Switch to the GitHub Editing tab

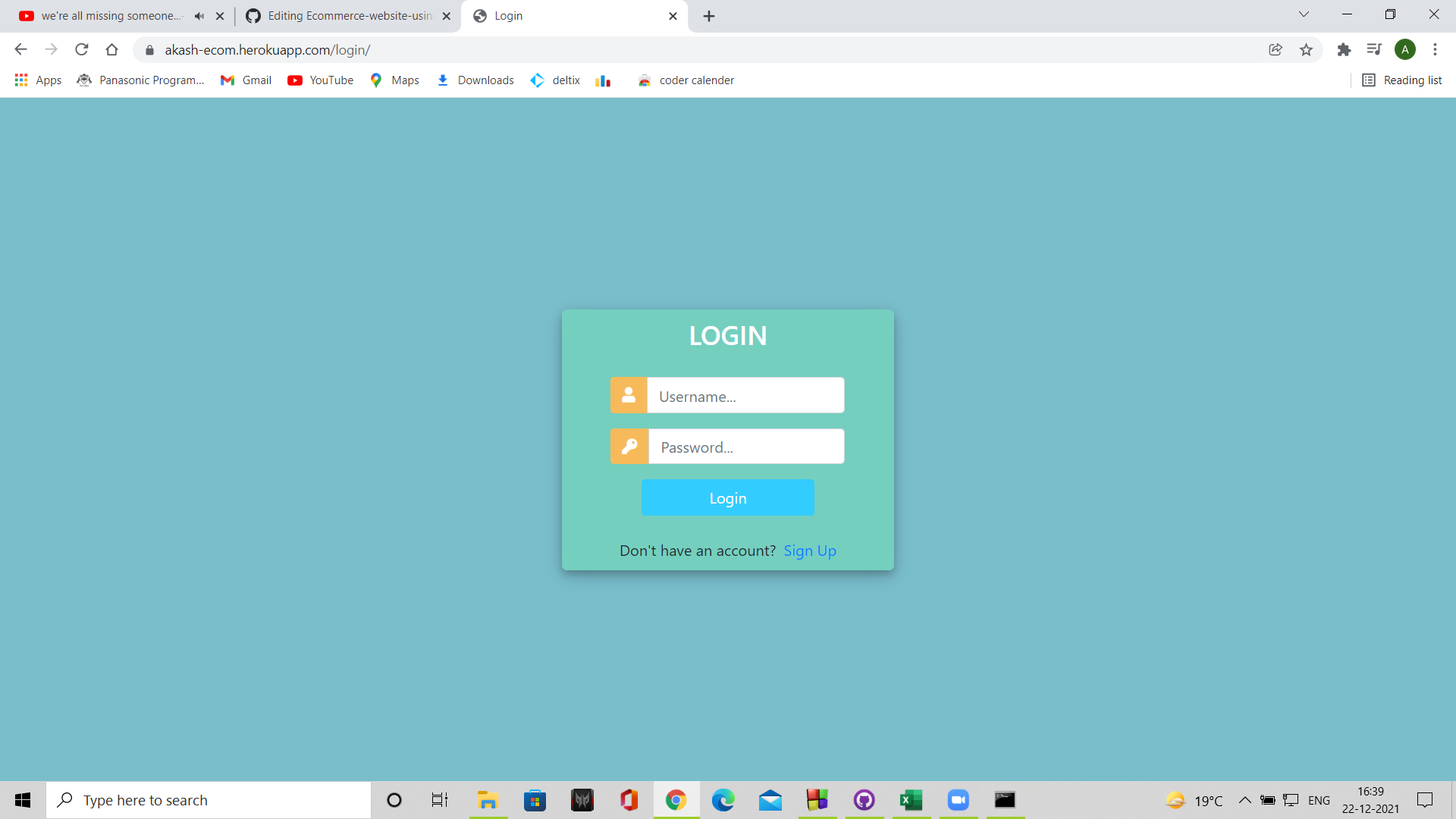(349, 16)
